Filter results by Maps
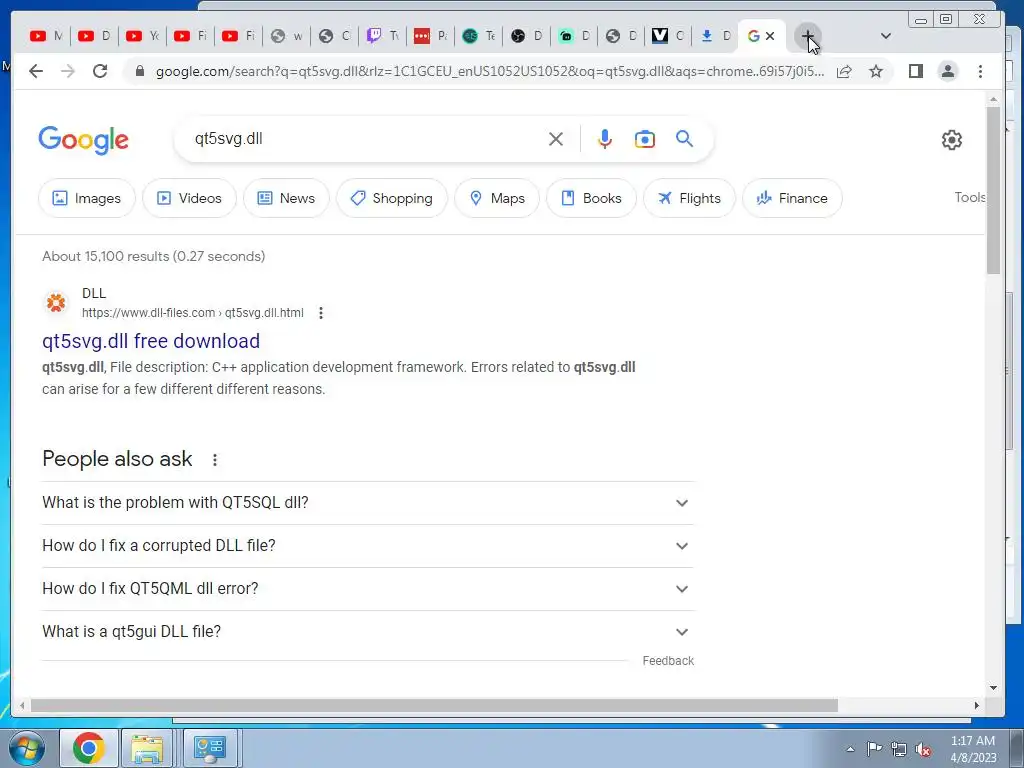Screen dimensions: 1024x768 [497, 198]
